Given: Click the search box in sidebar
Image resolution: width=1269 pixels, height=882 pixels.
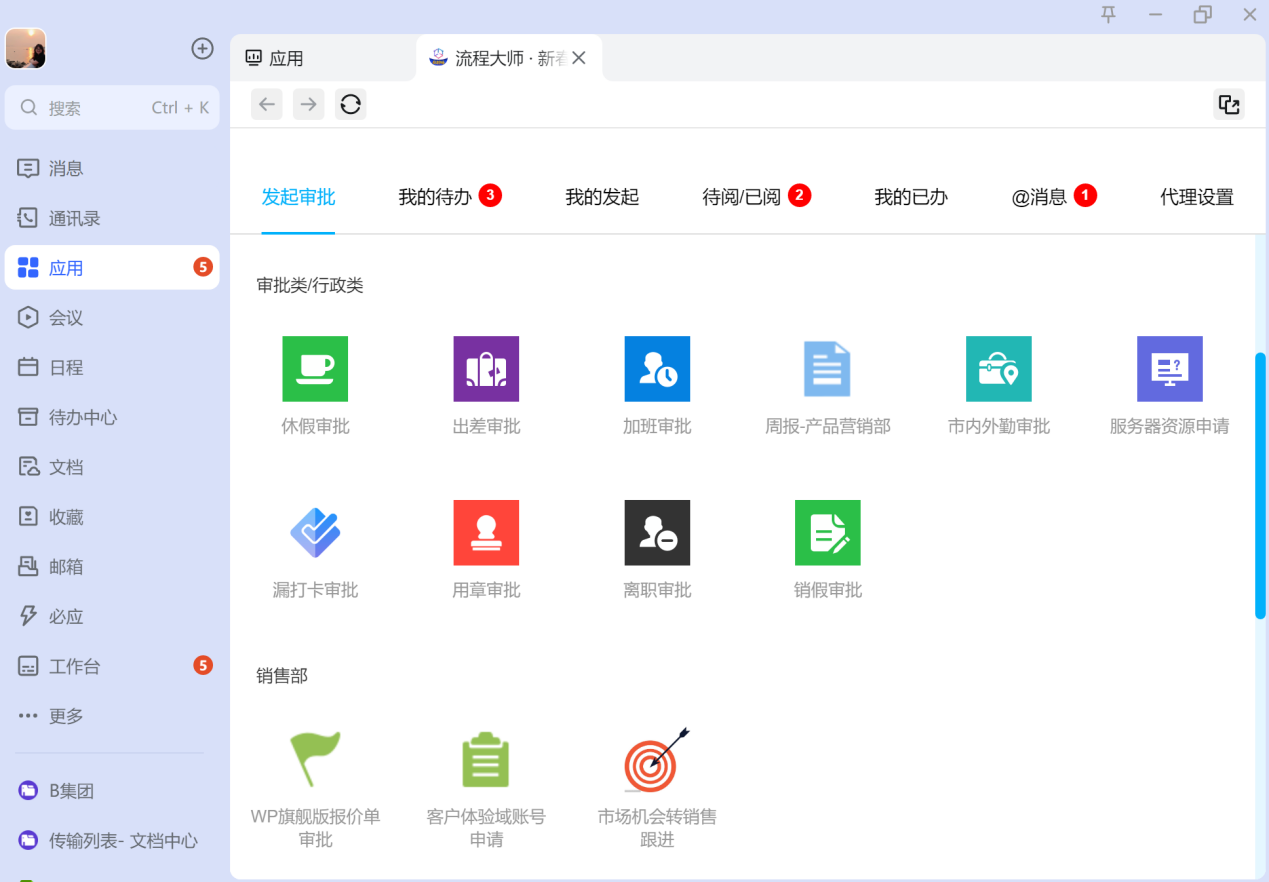Looking at the screenshot, I should coord(112,108).
